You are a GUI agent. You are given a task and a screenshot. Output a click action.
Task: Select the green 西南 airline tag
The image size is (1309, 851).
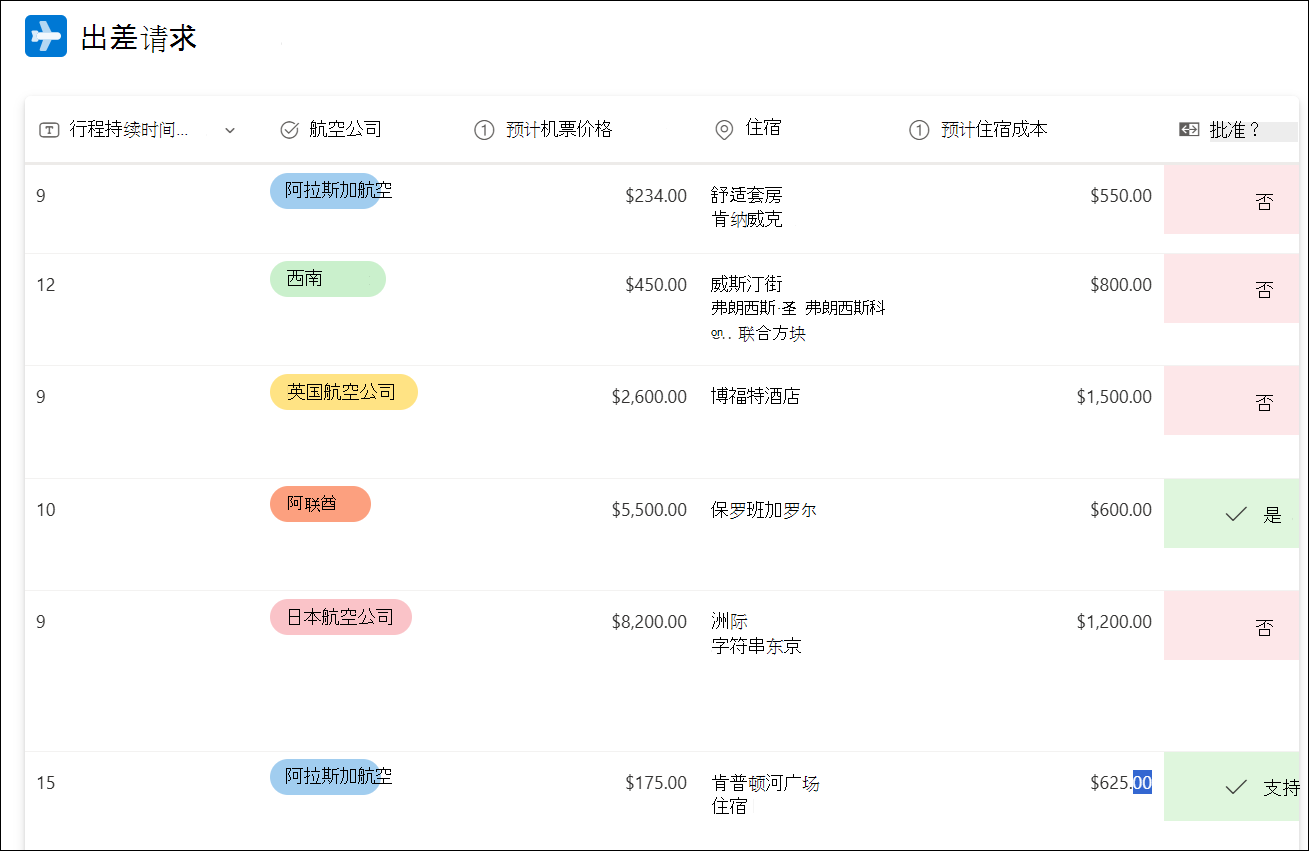[328, 279]
